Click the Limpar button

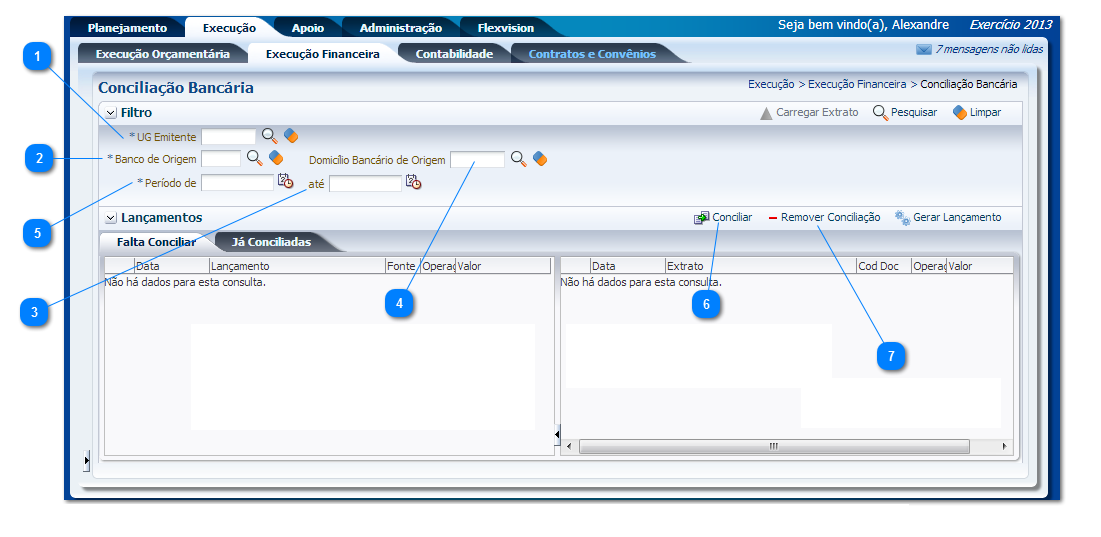pos(976,113)
